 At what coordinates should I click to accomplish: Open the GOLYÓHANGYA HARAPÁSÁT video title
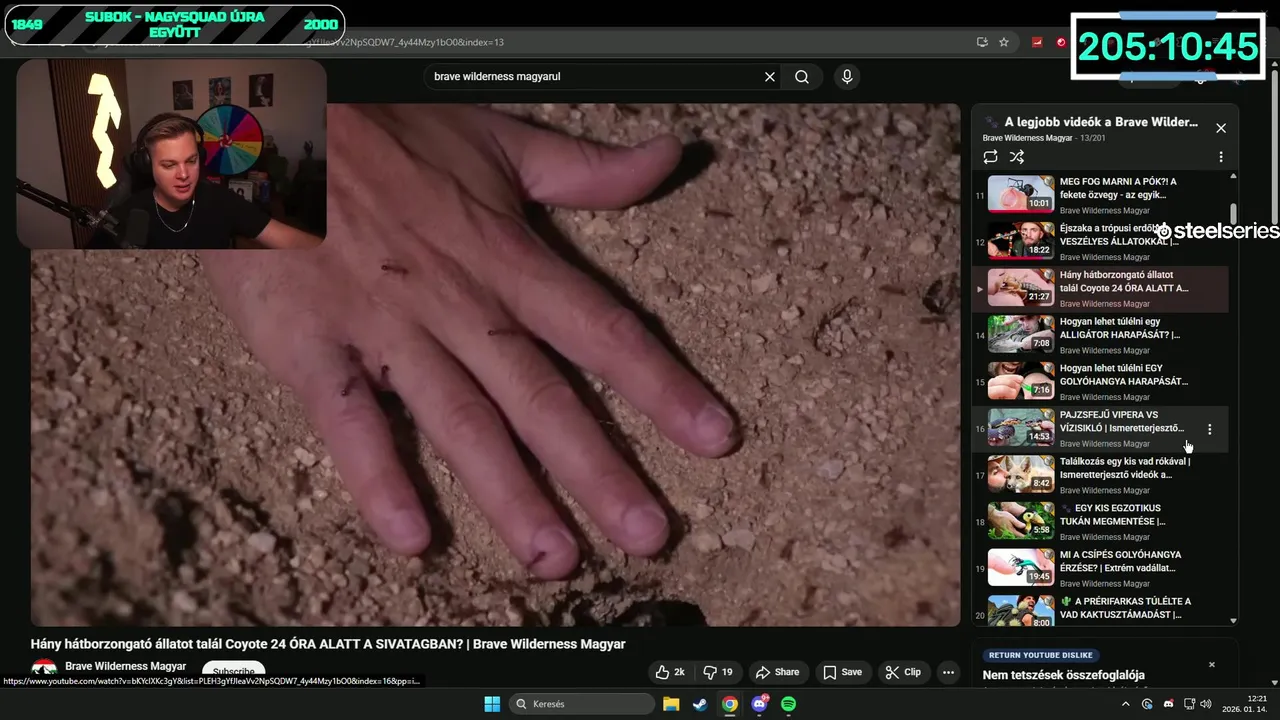click(1124, 374)
